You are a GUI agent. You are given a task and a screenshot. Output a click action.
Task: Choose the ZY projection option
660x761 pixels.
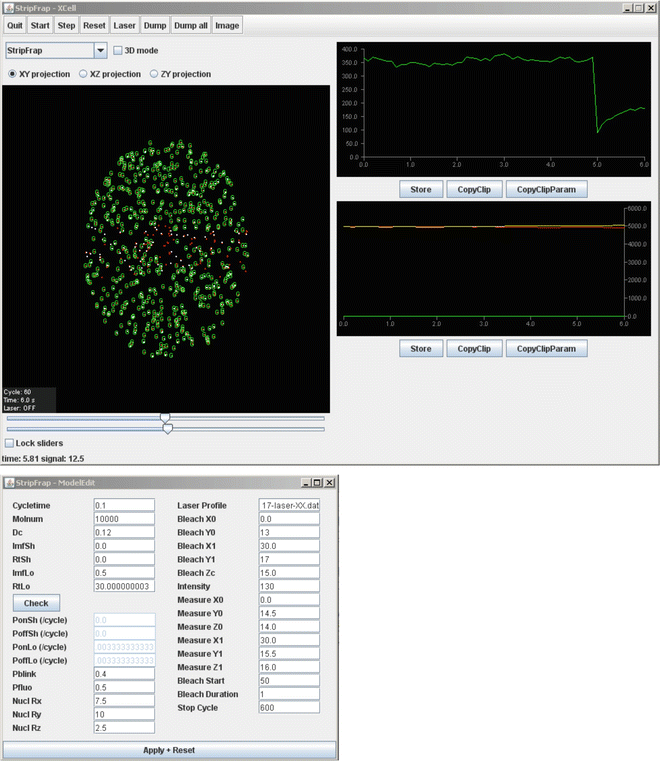click(154, 74)
